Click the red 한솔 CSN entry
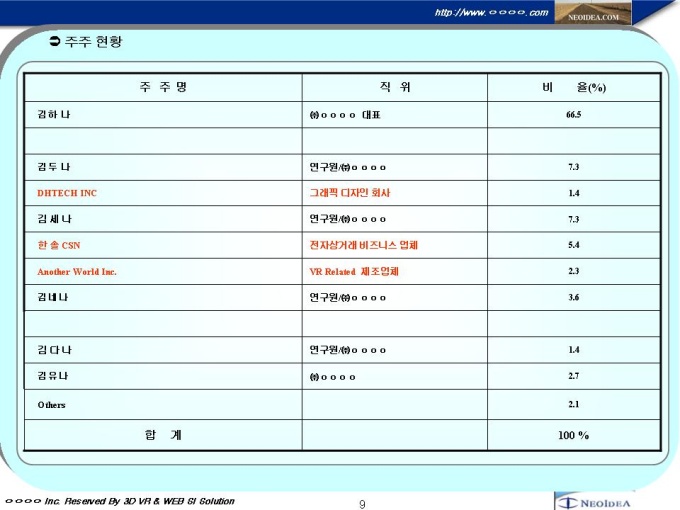Screen dimensions: 680x510 click(x=59, y=245)
